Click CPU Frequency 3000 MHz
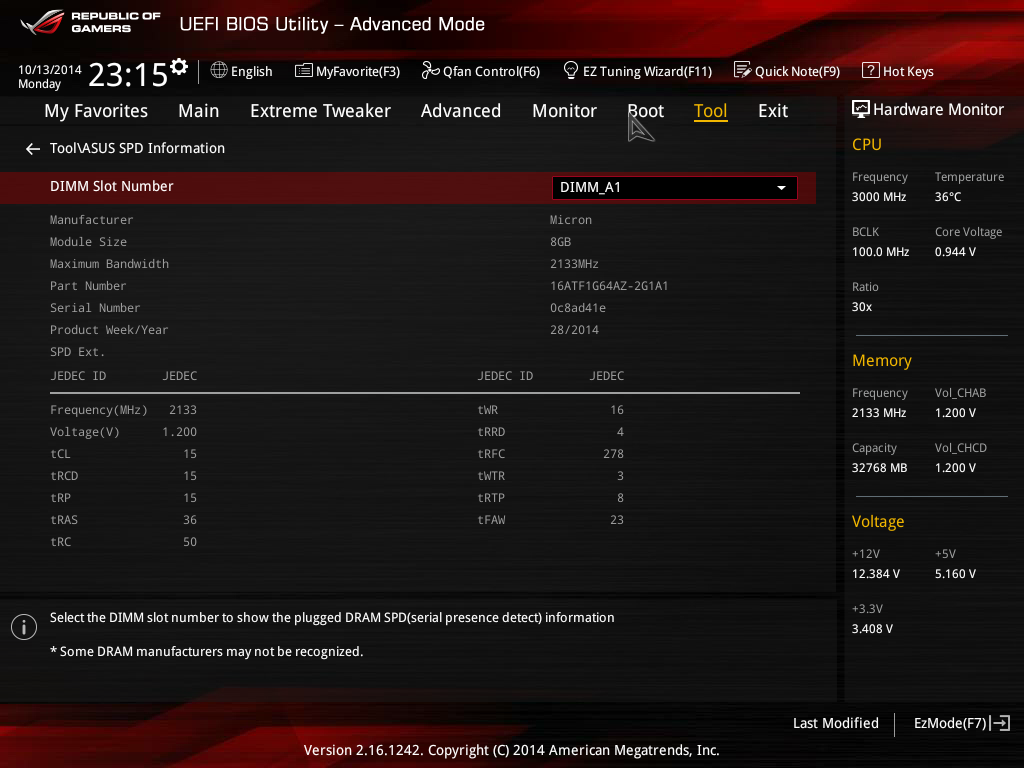Image resolution: width=1024 pixels, height=768 pixels. coord(878,197)
